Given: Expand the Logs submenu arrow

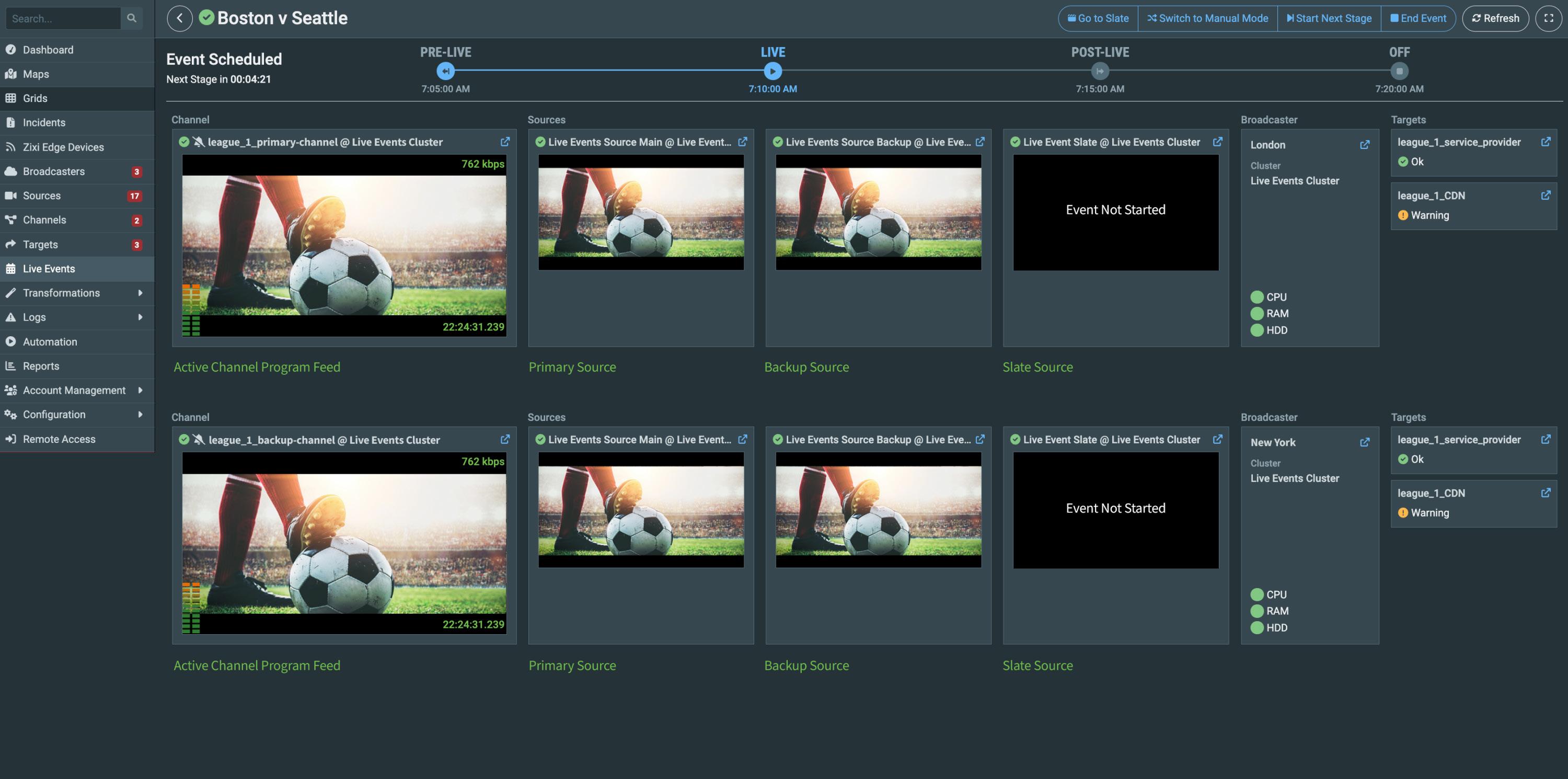Looking at the screenshot, I should pyautogui.click(x=141, y=317).
